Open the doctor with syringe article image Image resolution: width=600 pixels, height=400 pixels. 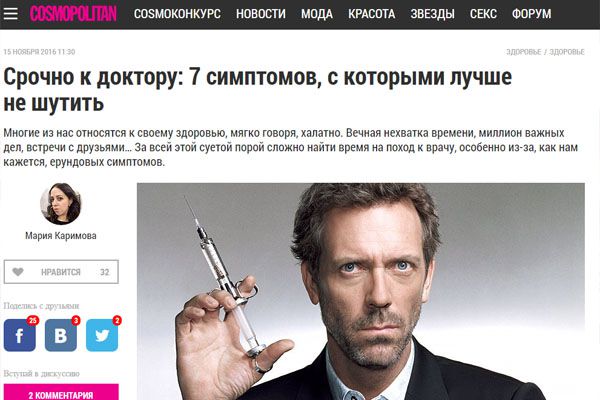click(361, 292)
